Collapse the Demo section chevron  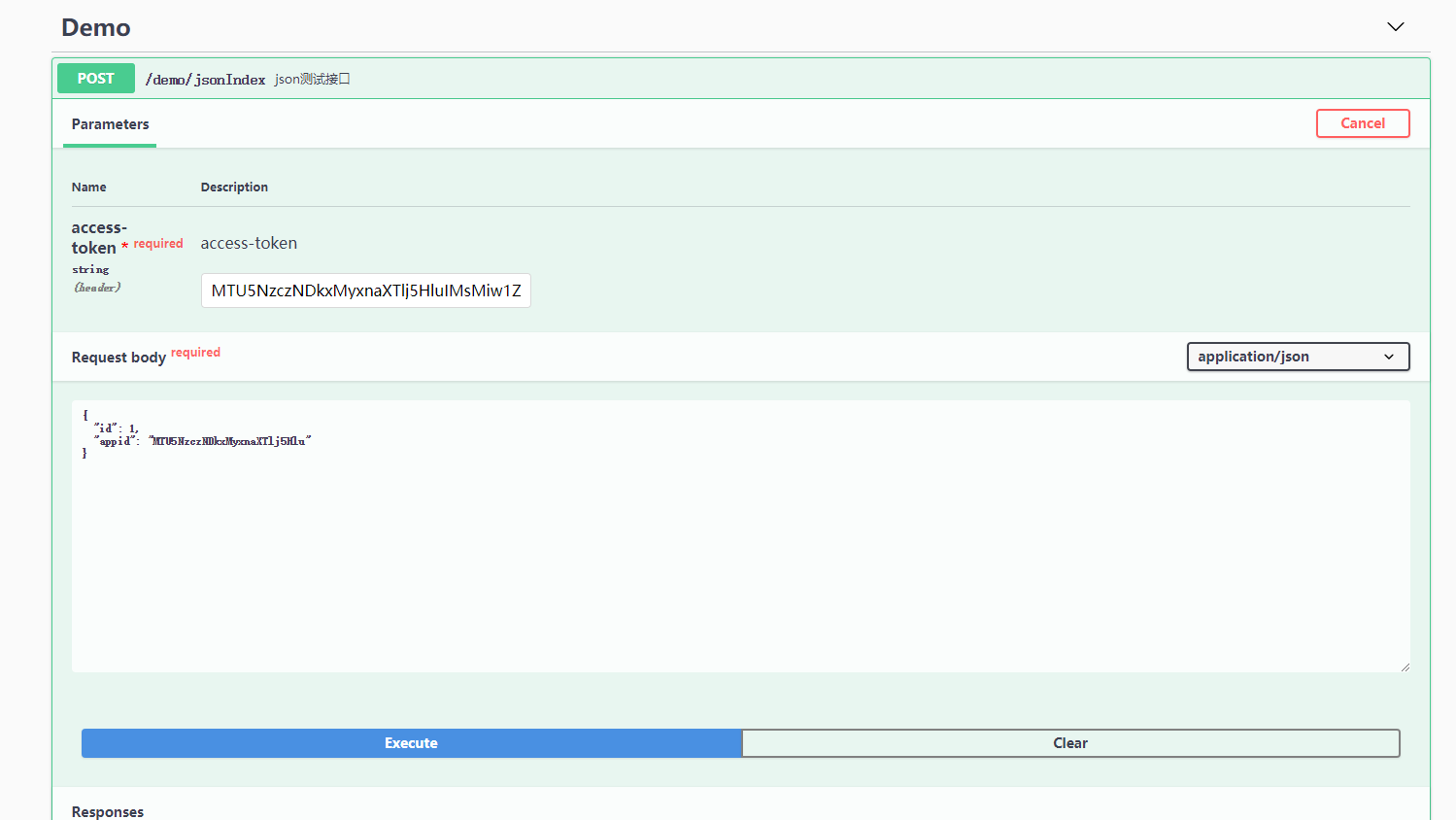tap(1395, 26)
